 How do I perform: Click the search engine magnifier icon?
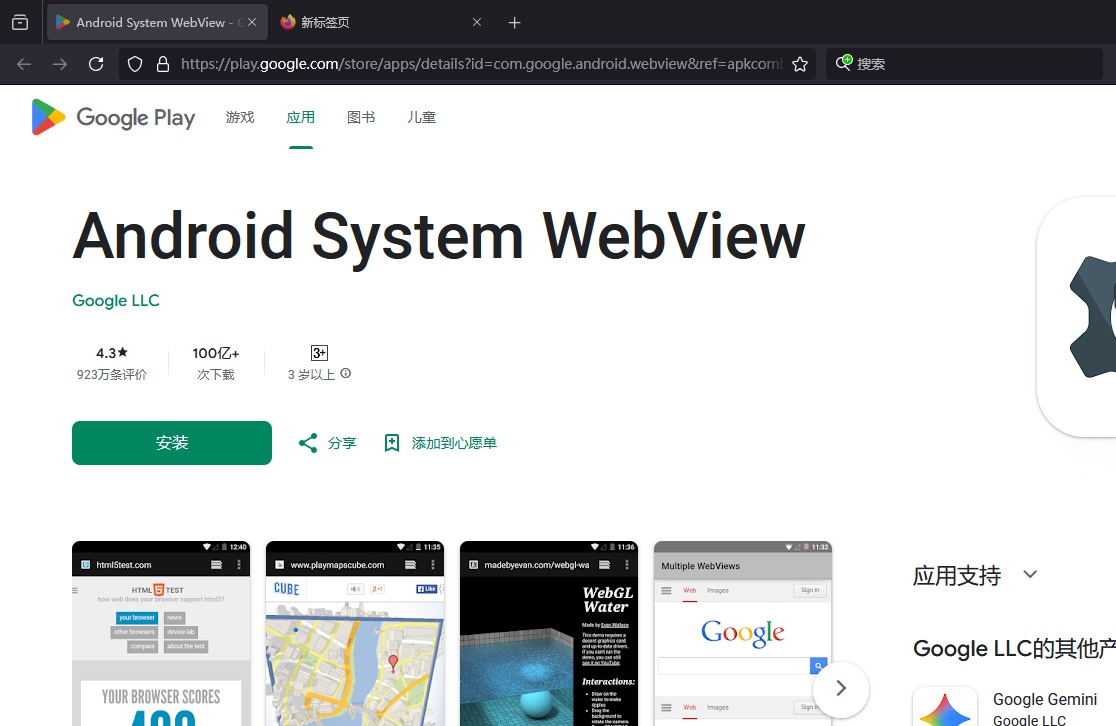pos(843,63)
